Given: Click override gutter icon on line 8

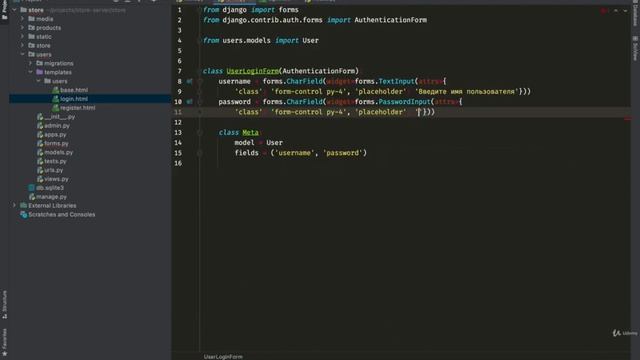Looking at the screenshot, I should tap(189, 81).
